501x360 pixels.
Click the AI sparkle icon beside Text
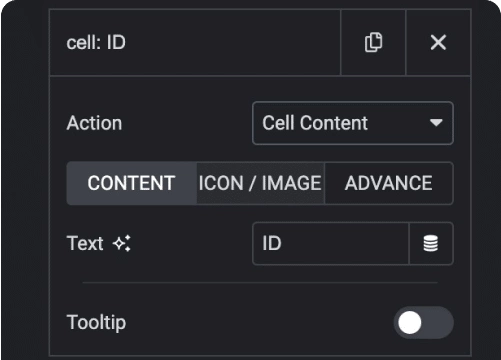122,243
